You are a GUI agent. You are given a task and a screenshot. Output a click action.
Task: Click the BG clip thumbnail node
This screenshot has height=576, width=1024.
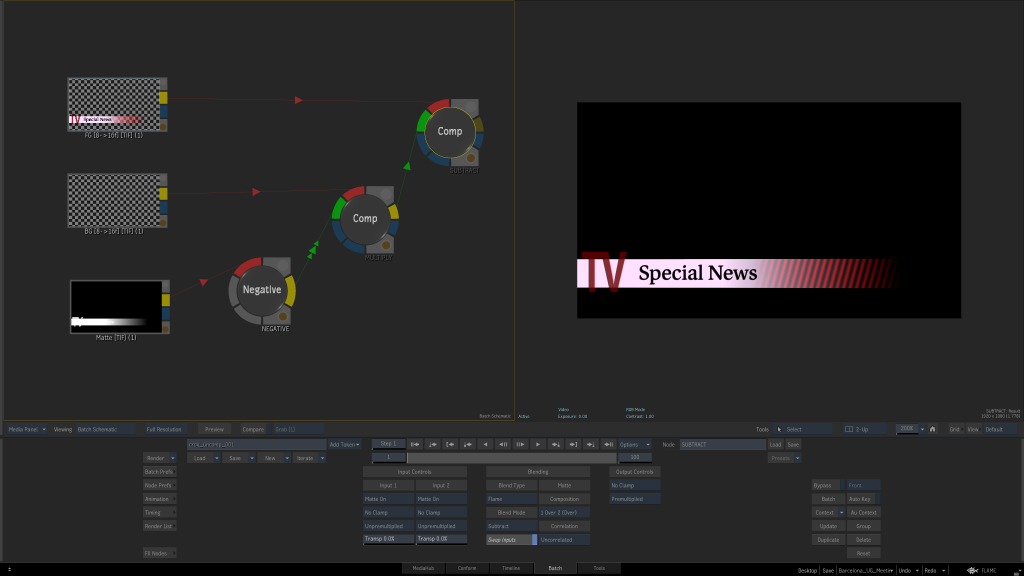(114, 200)
